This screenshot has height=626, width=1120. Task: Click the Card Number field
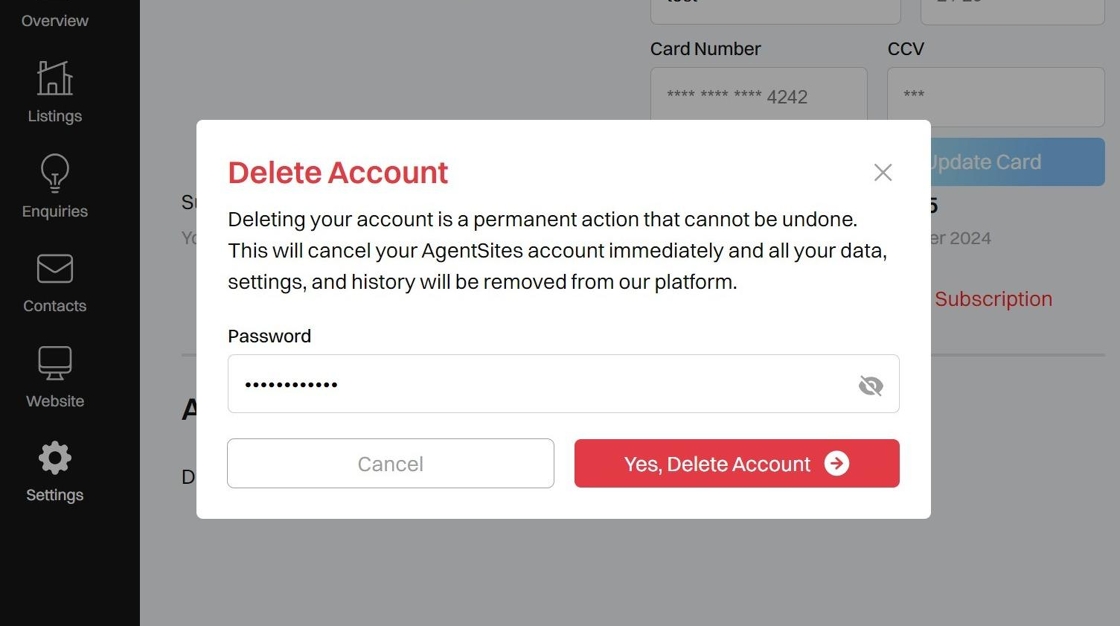pos(758,96)
